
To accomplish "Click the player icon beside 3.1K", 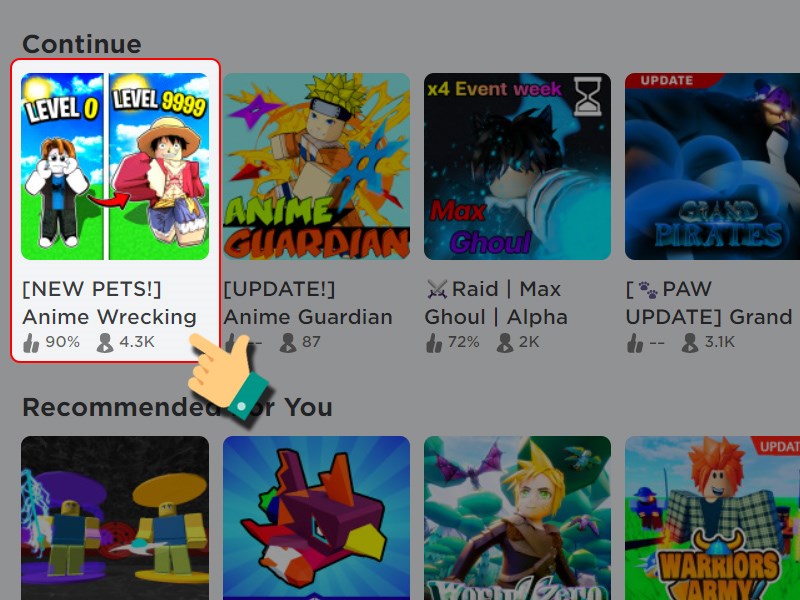I will pyautogui.click(x=690, y=343).
